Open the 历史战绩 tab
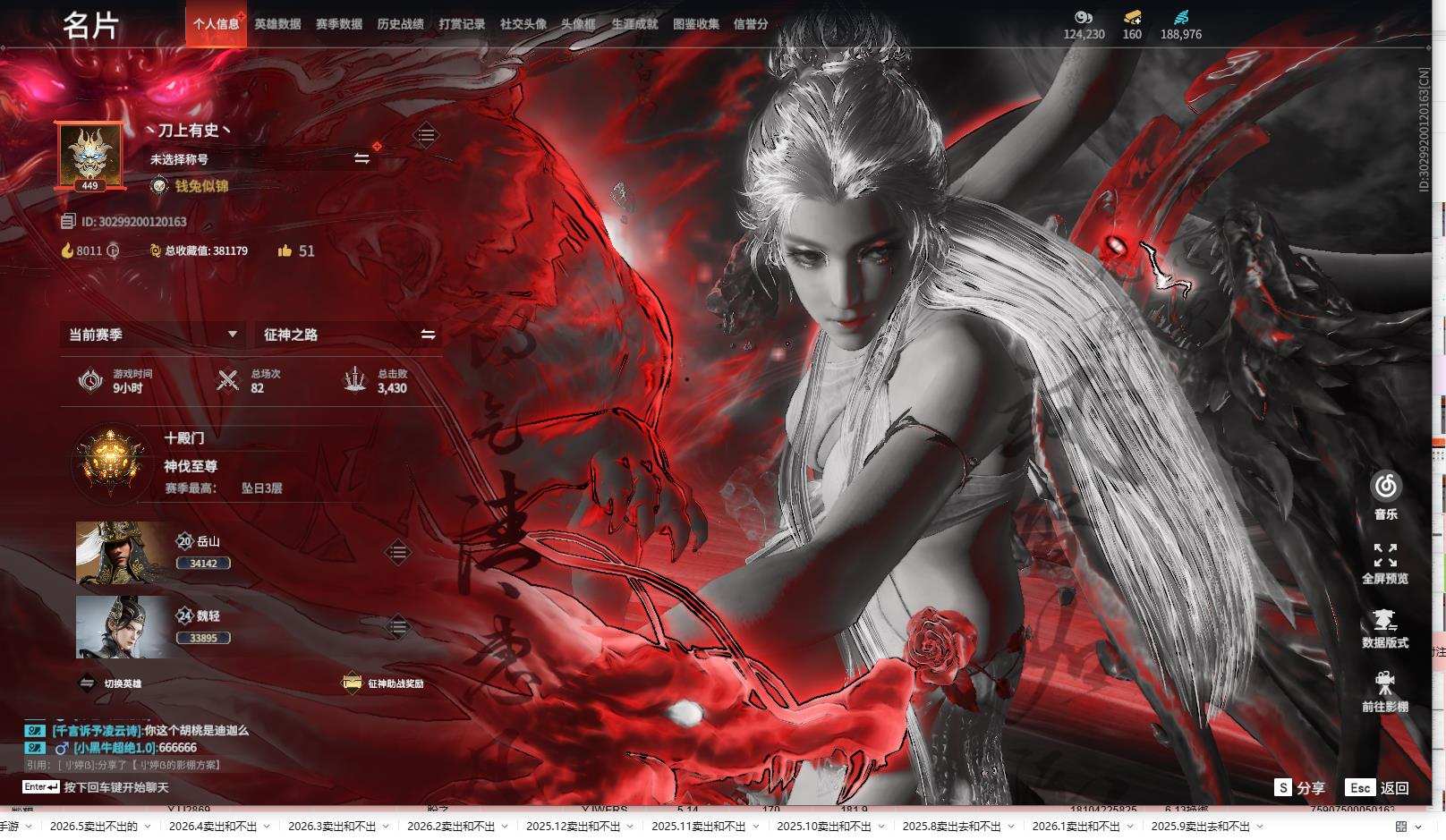 (x=400, y=24)
